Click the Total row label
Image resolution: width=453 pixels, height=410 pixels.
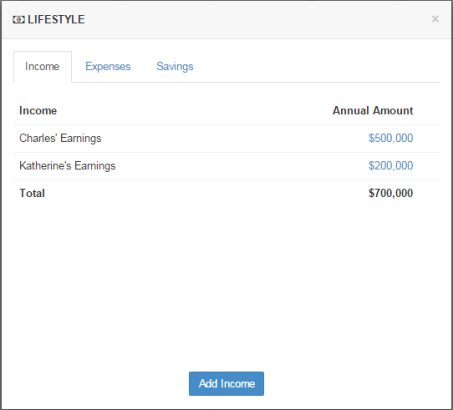tap(32, 193)
